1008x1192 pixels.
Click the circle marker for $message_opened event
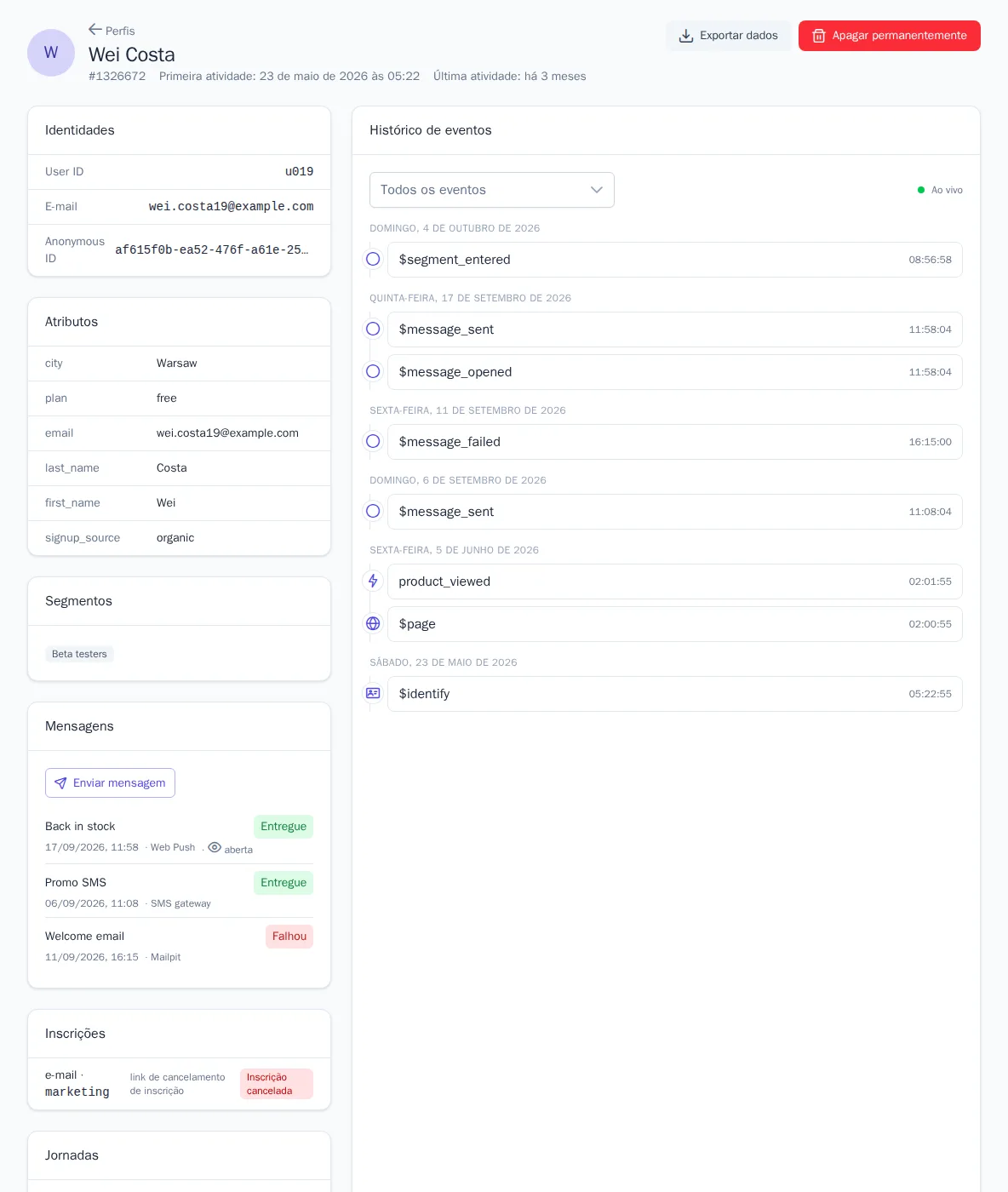click(x=373, y=371)
